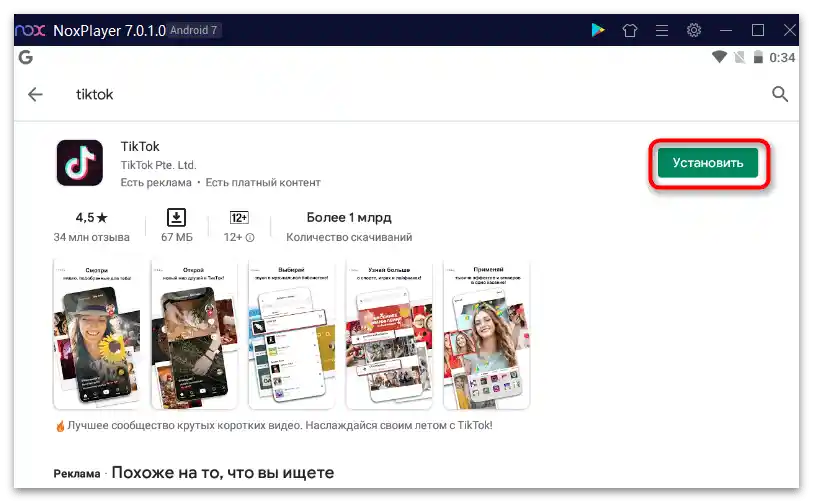
Task: Go back with the arrow icon
Action: (x=35, y=94)
